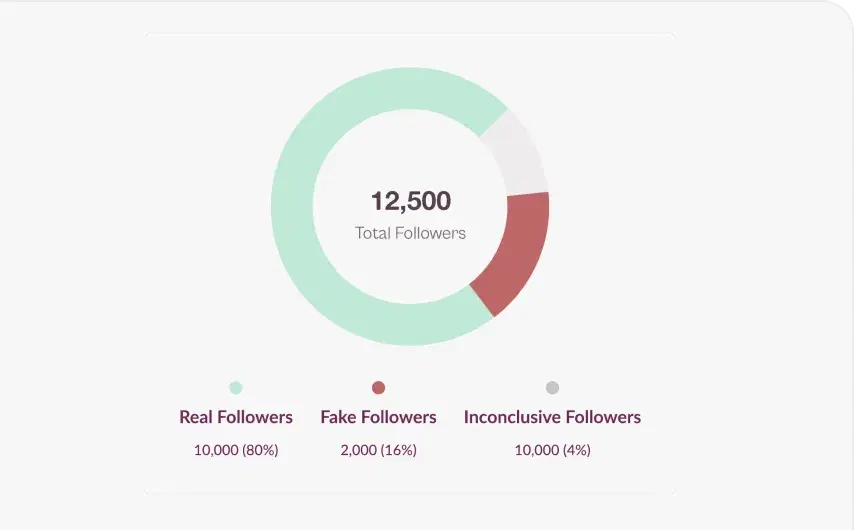Click the Total Followers caption text

pyautogui.click(x=410, y=233)
